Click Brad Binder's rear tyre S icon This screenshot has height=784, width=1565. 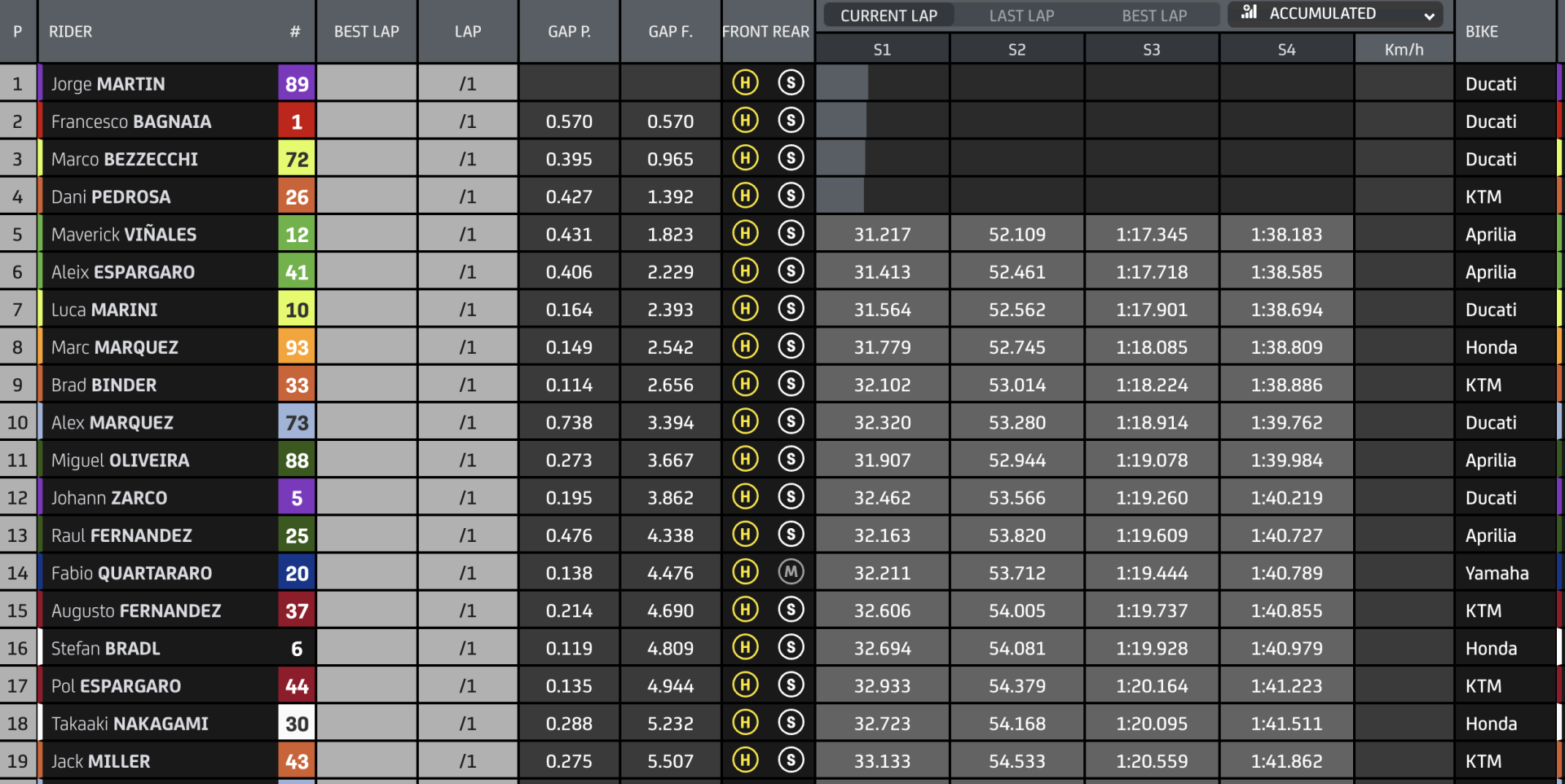791,384
